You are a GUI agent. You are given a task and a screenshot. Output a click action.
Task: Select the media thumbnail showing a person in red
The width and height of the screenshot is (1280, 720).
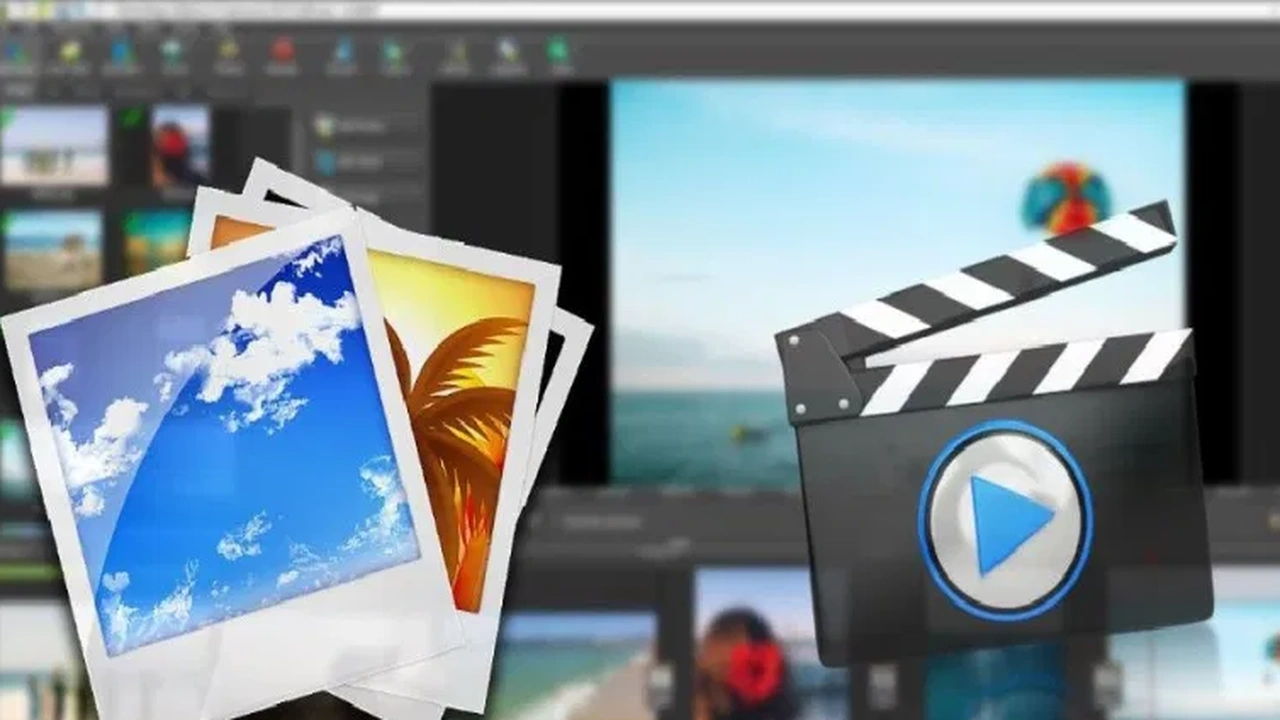(181, 146)
